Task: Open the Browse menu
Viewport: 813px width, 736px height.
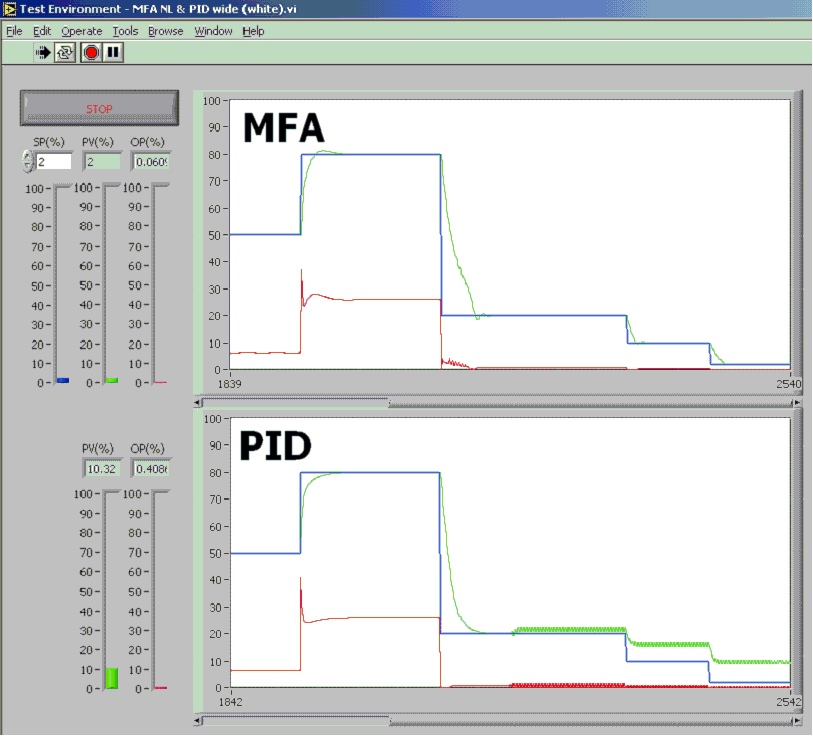Action: [x=165, y=31]
